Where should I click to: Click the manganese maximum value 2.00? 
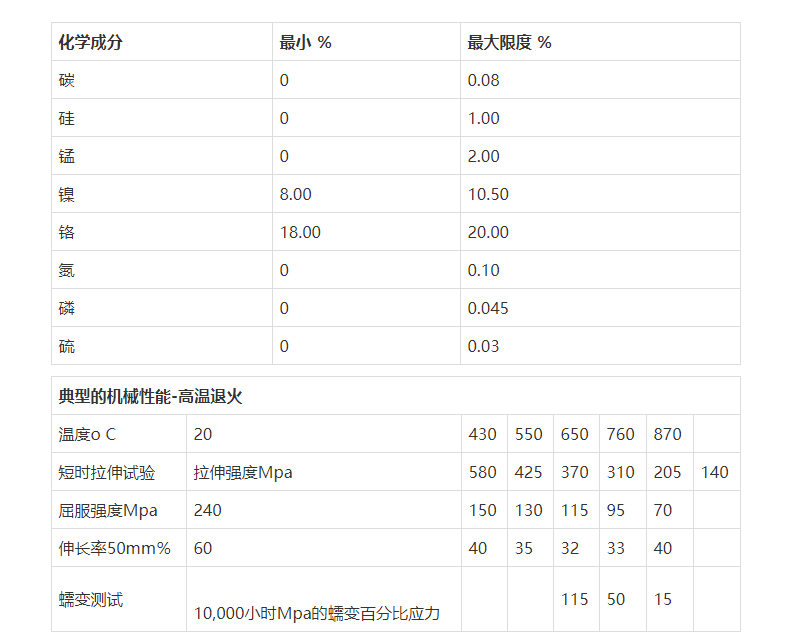(x=483, y=156)
